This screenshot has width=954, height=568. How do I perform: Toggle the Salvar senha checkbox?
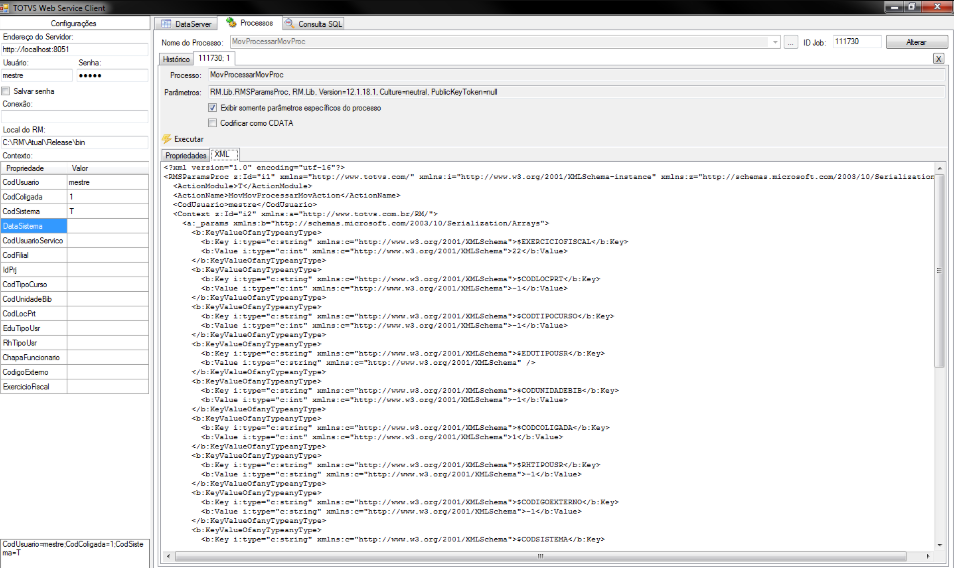coord(6,91)
